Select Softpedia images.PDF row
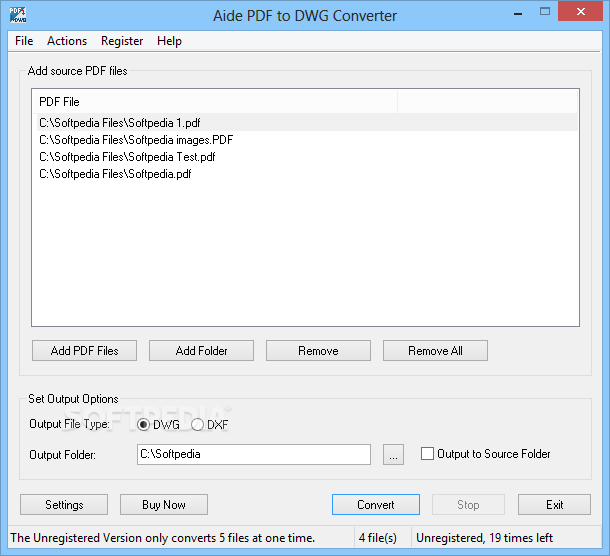 (x=305, y=140)
